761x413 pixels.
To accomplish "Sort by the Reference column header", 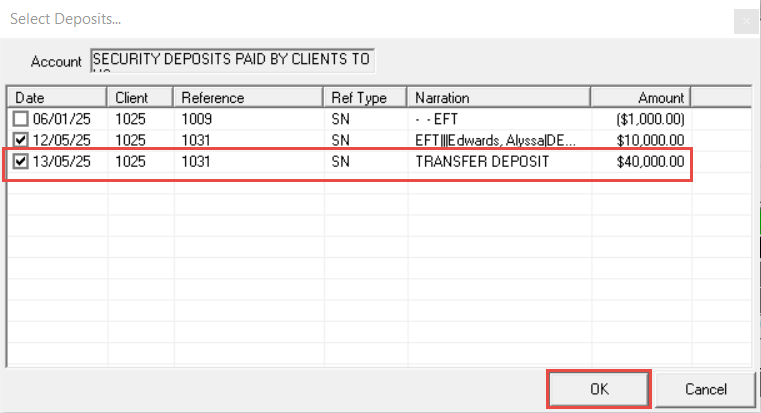I will [x=250, y=97].
